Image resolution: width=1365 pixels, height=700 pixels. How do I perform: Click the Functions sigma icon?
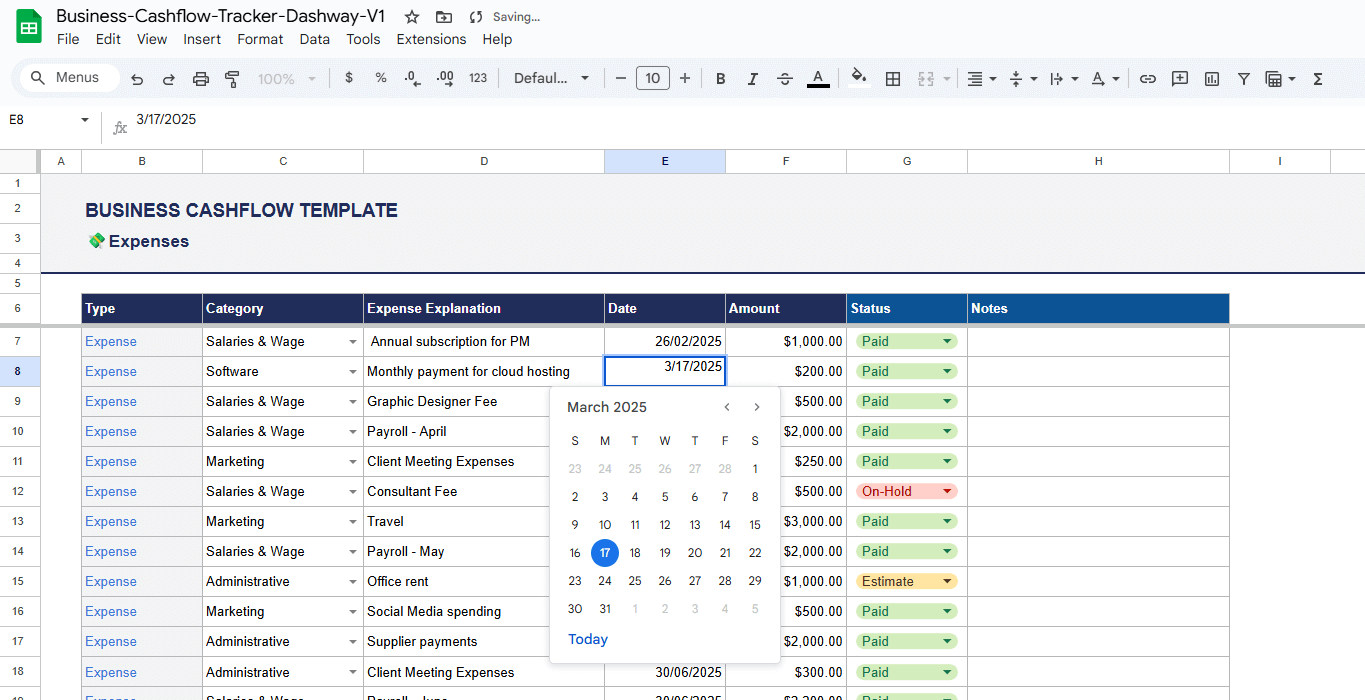coord(1318,78)
